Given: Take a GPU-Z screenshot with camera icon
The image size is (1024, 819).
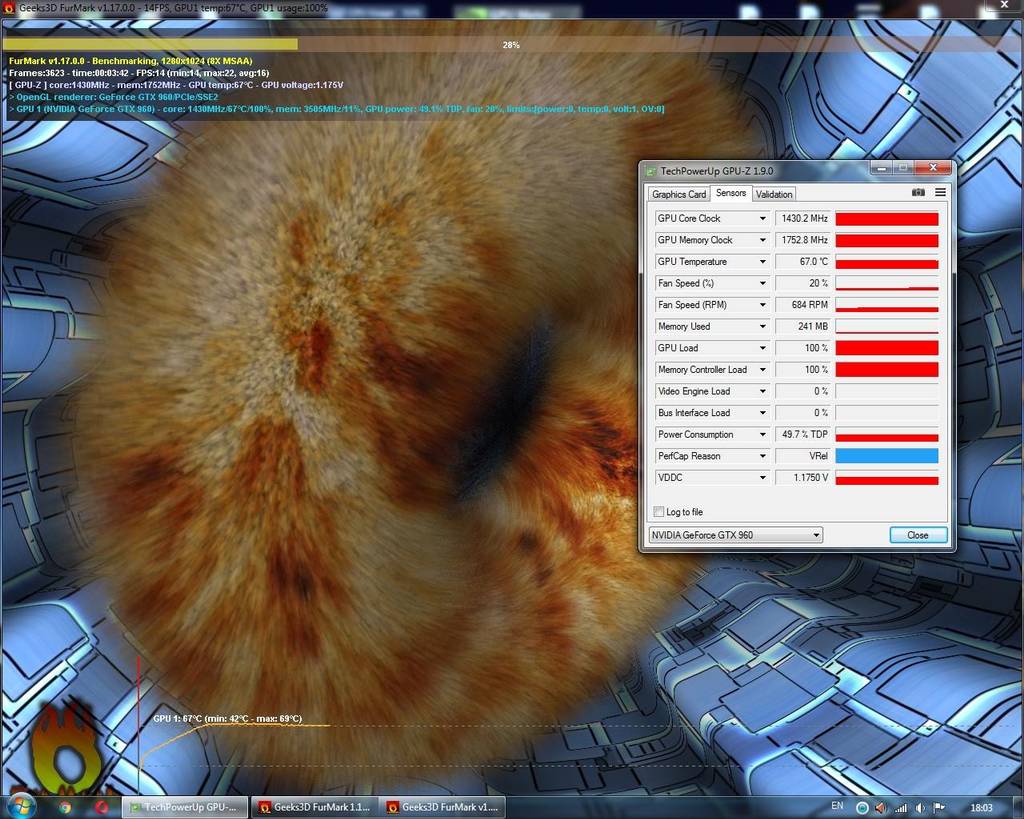Looking at the screenshot, I should [x=918, y=192].
